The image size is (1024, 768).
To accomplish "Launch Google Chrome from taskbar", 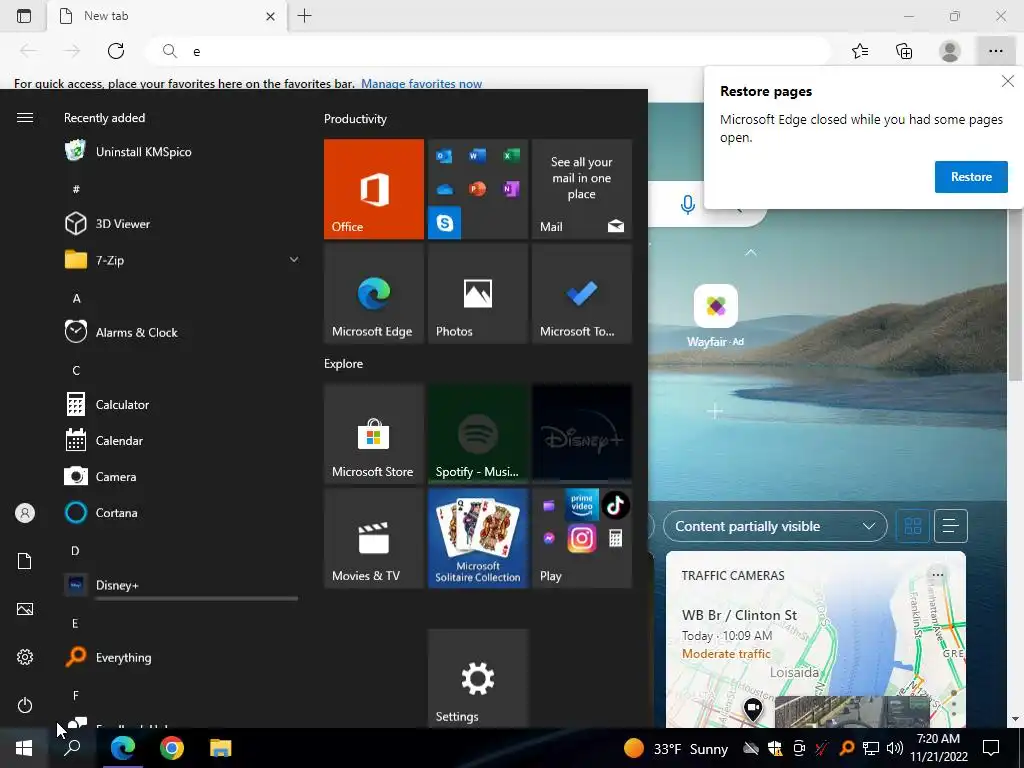I will [x=172, y=748].
